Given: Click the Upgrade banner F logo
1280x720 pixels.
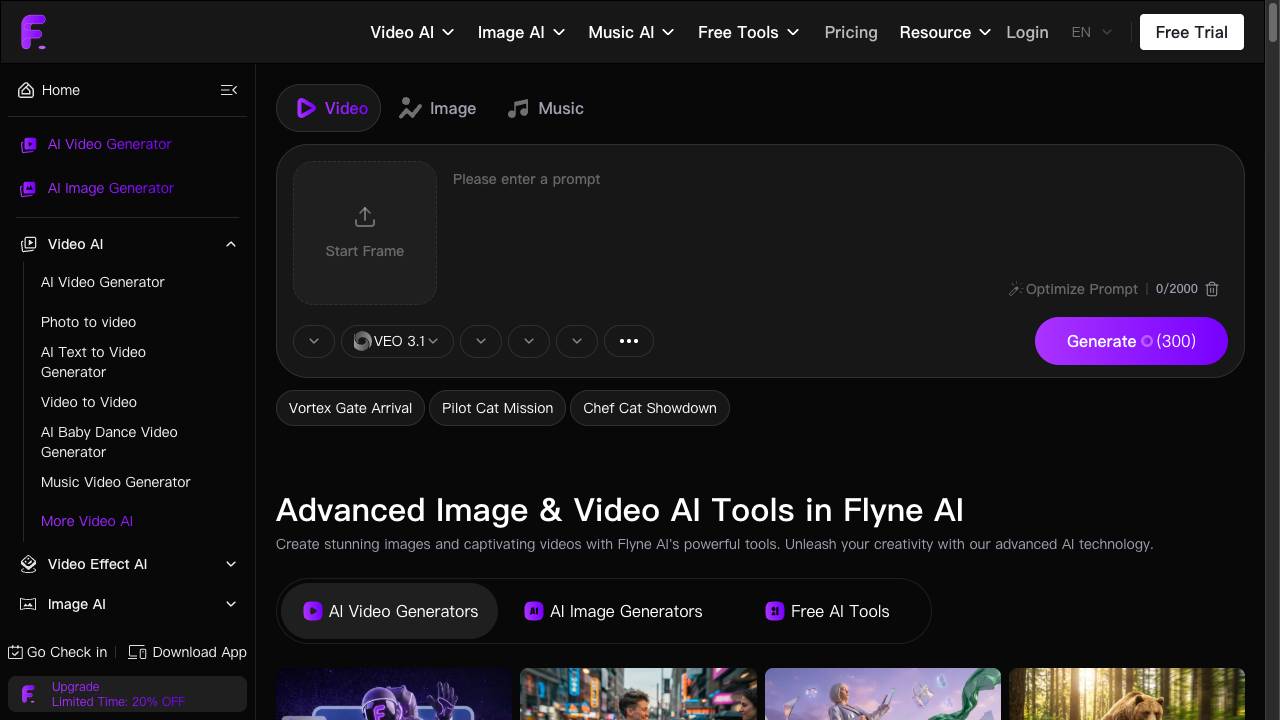Looking at the screenshot, I should pos(29,694).
